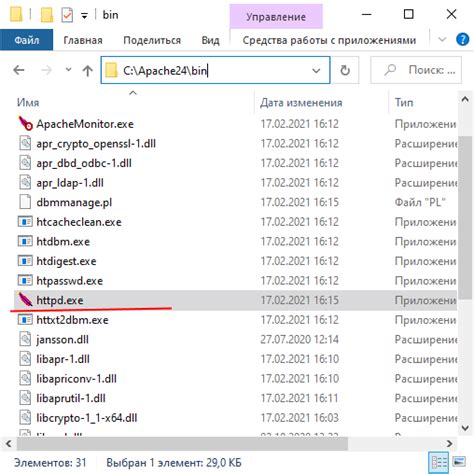Image resolution: width=474 pixels, height=474 pixels.
Task: Click the horizontal scrollbar thumb
Action: [x=182, y=444]
